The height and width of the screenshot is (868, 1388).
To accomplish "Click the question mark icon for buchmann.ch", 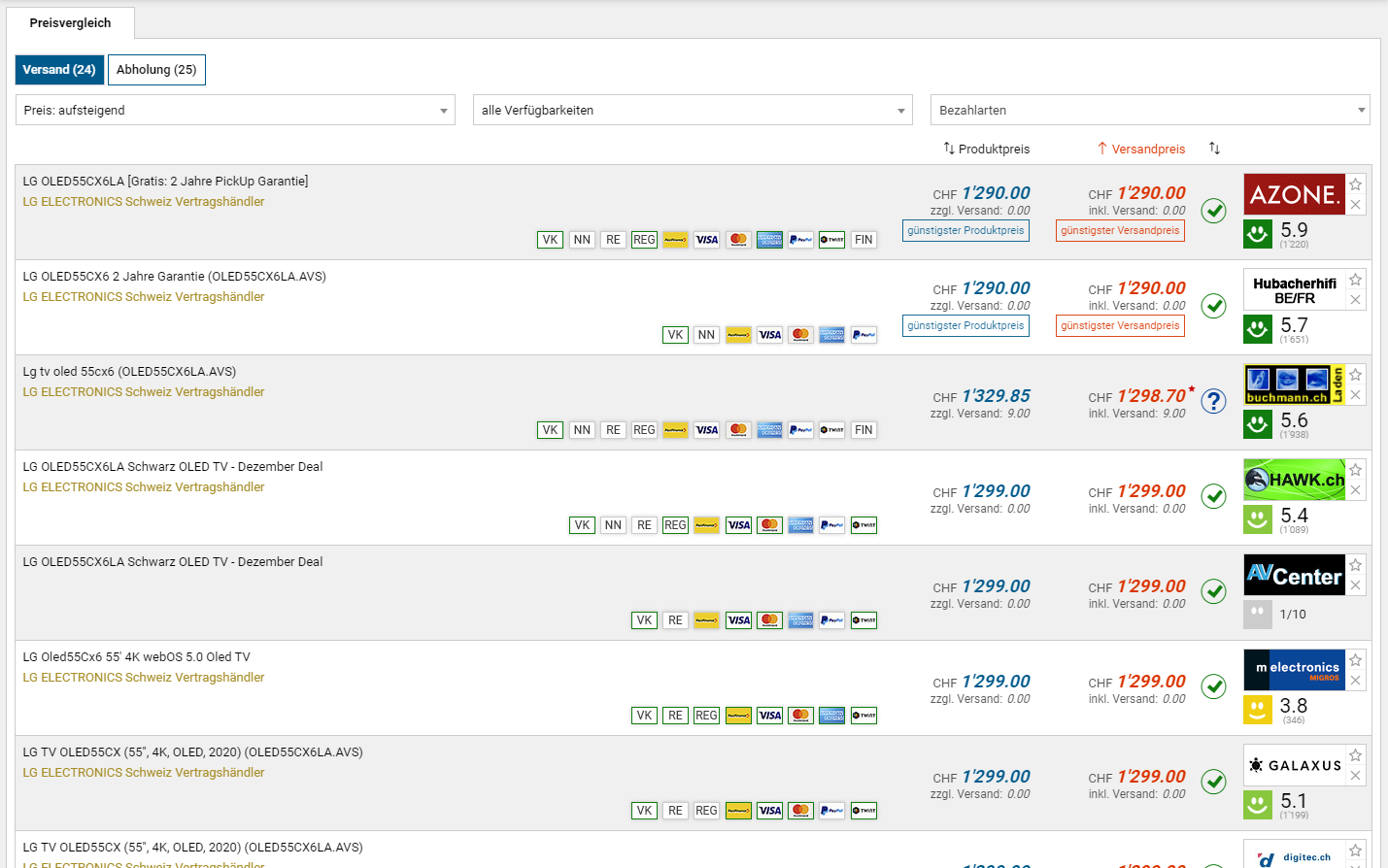I will pyautogui.click(x=1213, y=401).
